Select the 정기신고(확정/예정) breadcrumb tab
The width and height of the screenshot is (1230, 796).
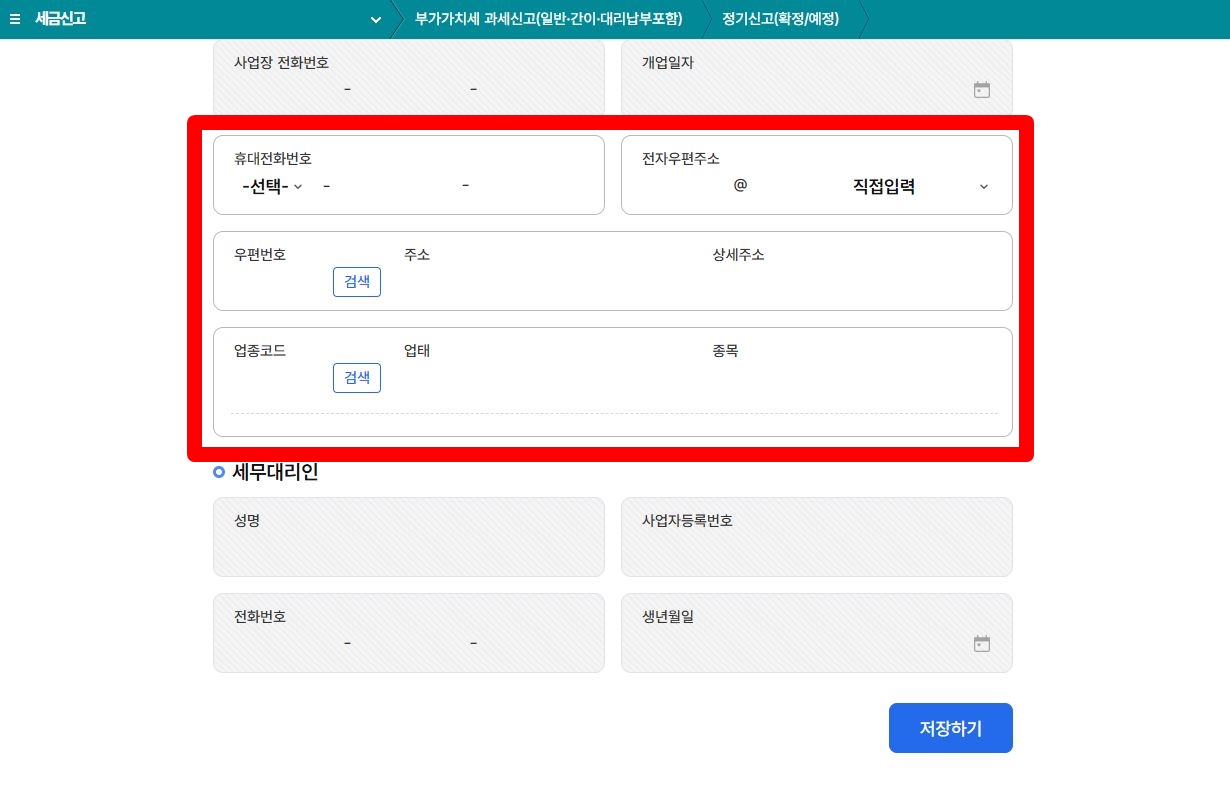coord(782,19)
